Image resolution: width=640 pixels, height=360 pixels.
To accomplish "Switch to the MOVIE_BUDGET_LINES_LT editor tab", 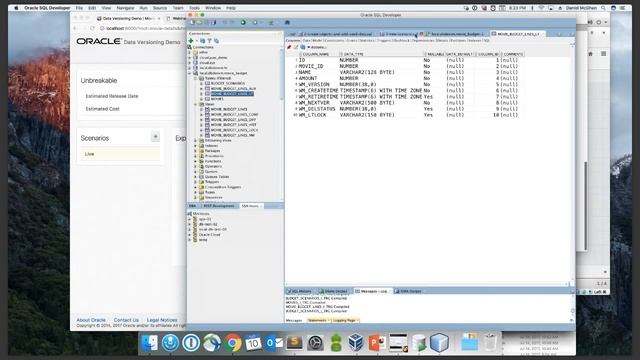I will (x=518, y=34).
